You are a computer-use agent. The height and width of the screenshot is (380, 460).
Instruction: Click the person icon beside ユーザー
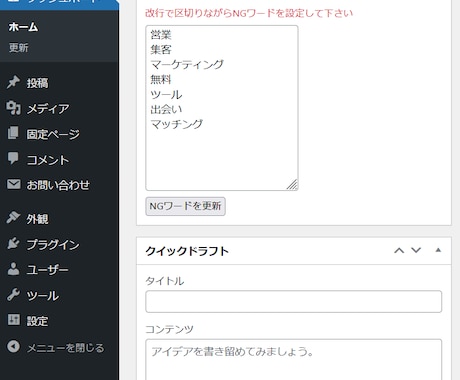(13, 269)
